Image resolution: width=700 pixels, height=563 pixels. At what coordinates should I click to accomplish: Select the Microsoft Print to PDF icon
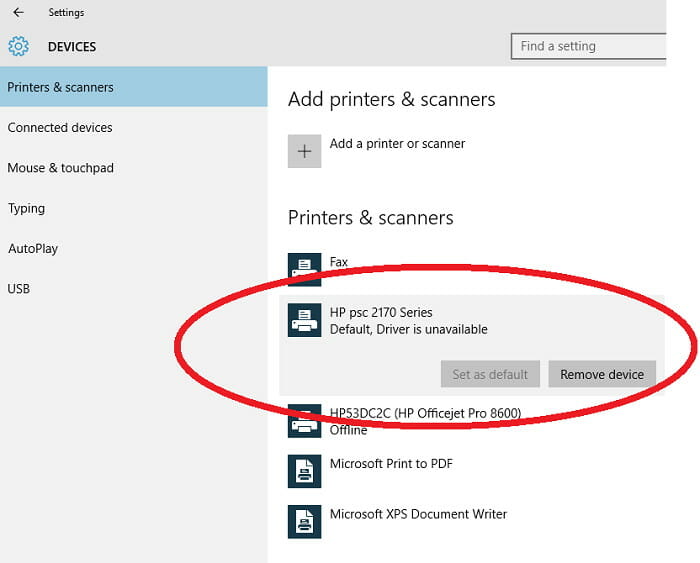pos(304,471)
